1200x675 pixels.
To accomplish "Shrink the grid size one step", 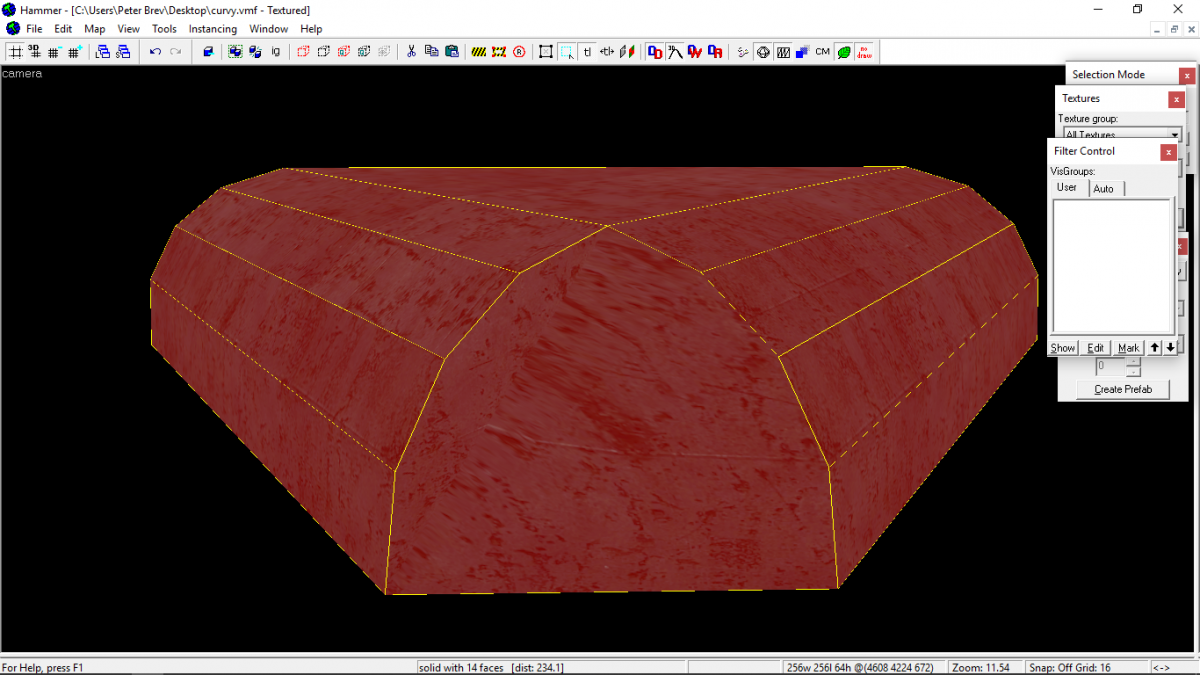I will click(54, 51).
